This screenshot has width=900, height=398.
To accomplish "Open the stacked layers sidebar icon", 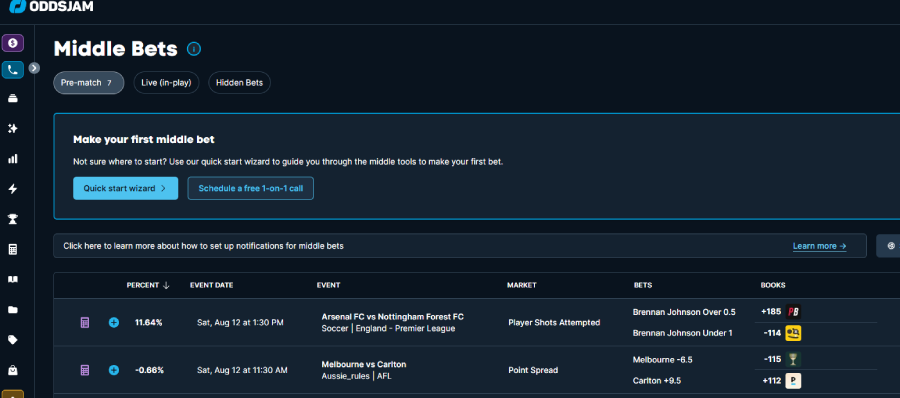I will click(13, 98).
